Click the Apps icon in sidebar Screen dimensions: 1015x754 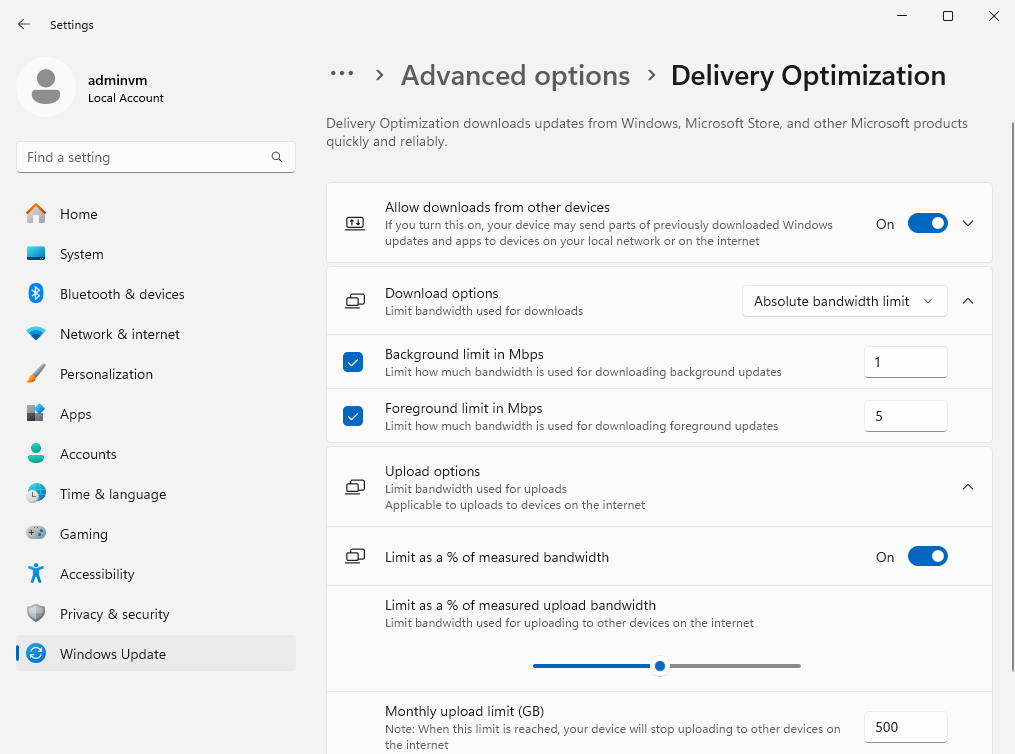point(36,414)
